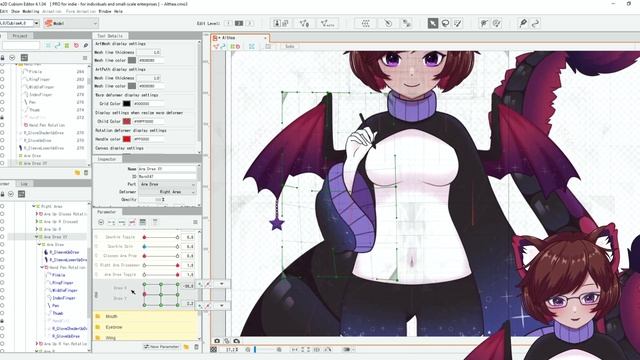This screenshot has width=640, height=360.
Task: Click the Parts panel search field
Action: 20,45
